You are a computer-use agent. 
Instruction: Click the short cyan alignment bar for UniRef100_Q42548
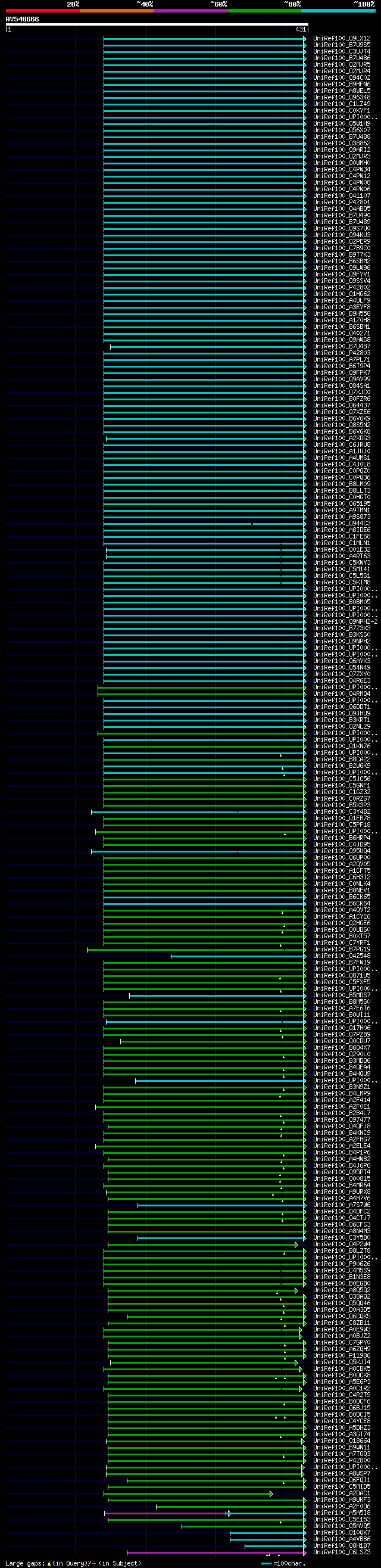point(239,956)
